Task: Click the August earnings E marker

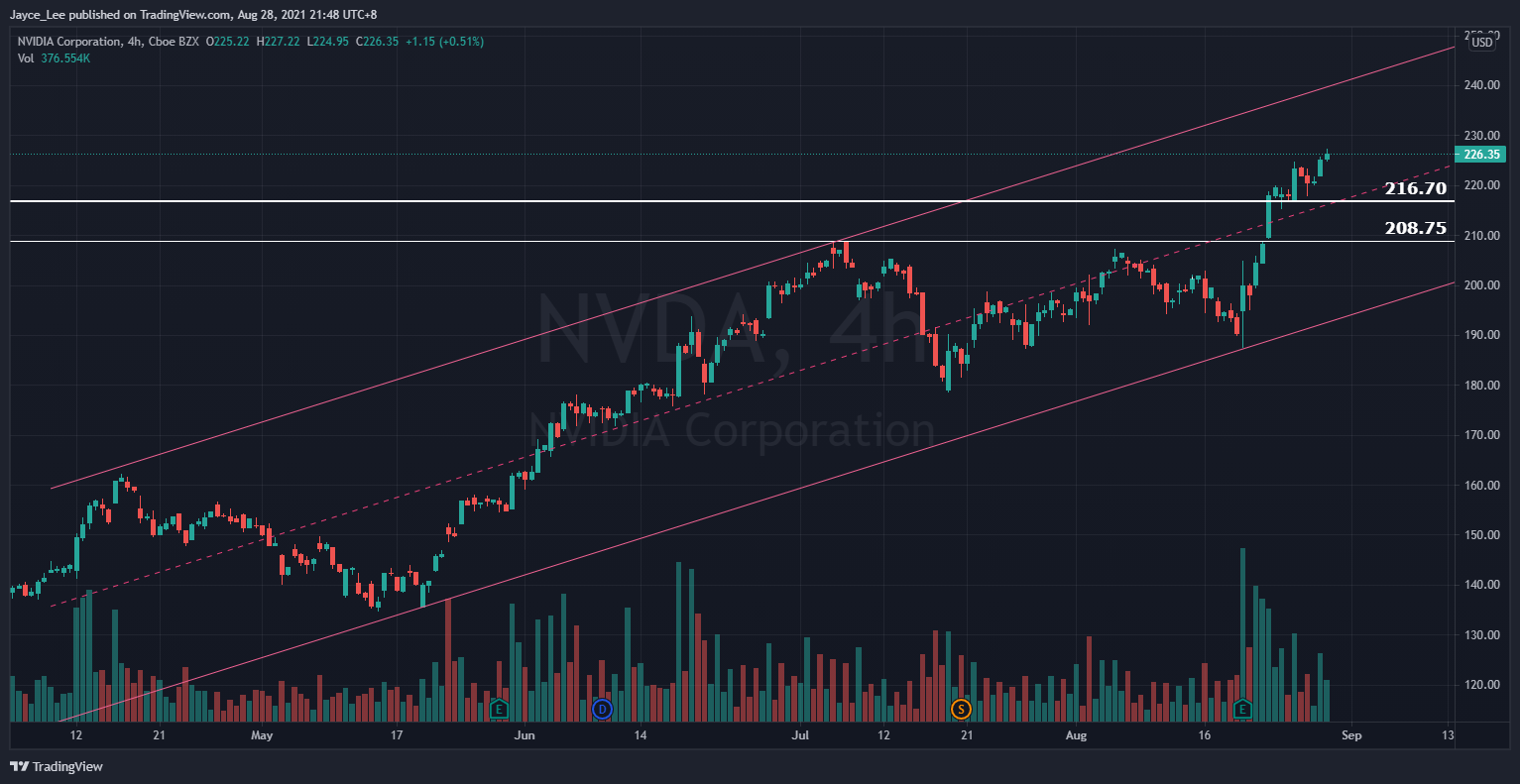Action: click(1242, 709)
